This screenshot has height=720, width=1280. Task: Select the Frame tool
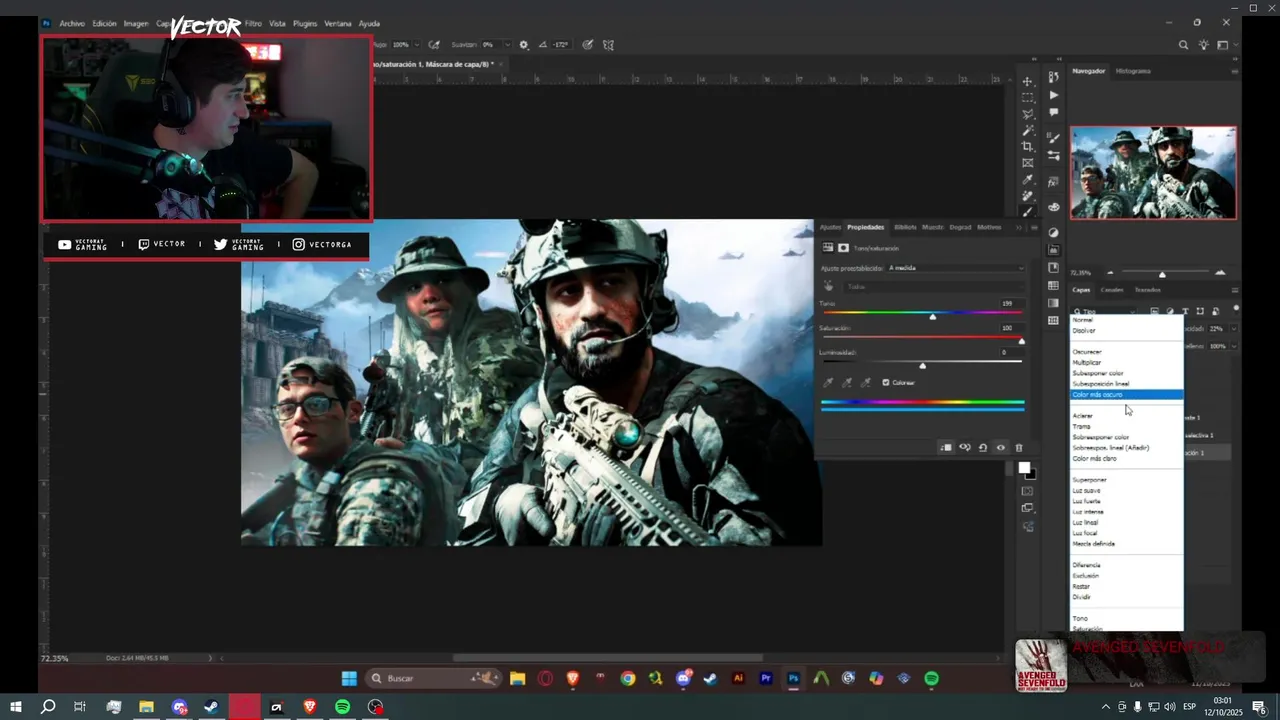[x=1027, y=163]
